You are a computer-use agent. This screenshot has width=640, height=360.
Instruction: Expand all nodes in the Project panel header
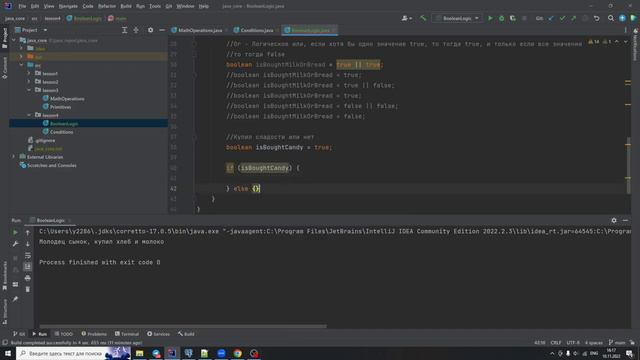click(x=124, y=30)
